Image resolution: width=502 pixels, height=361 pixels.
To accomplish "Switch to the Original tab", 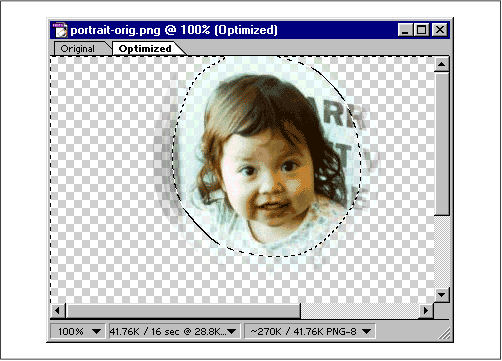I will [78, 49].
